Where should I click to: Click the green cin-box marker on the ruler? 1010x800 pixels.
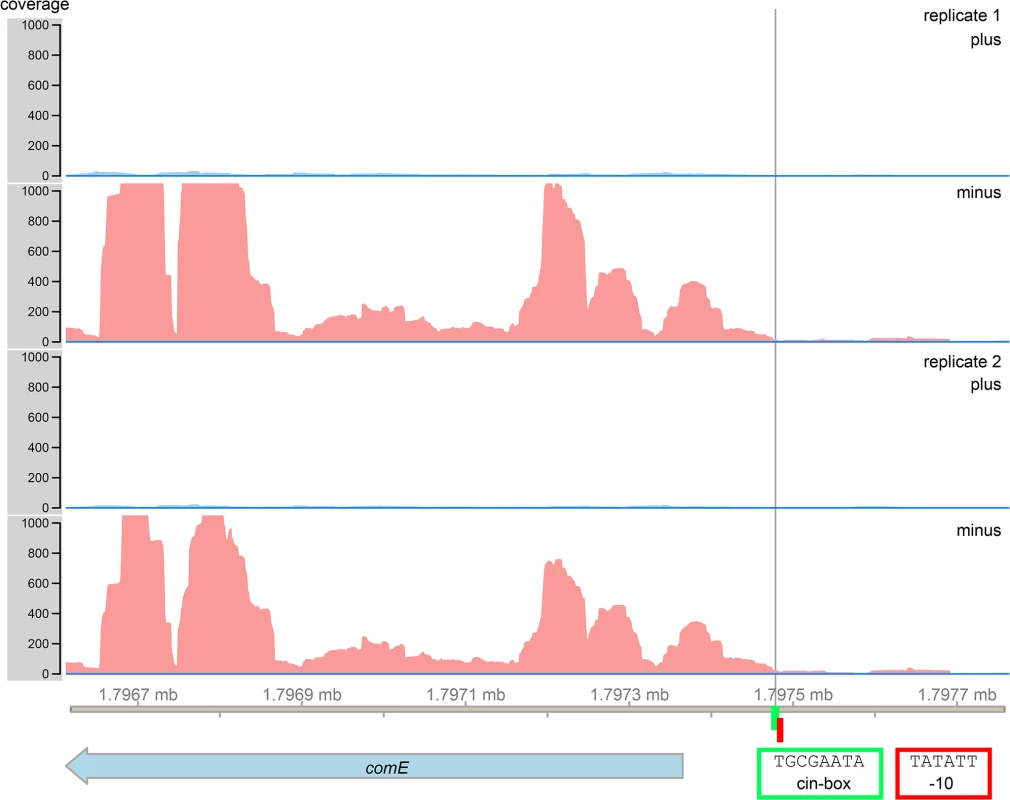click(x=775, y=718)
